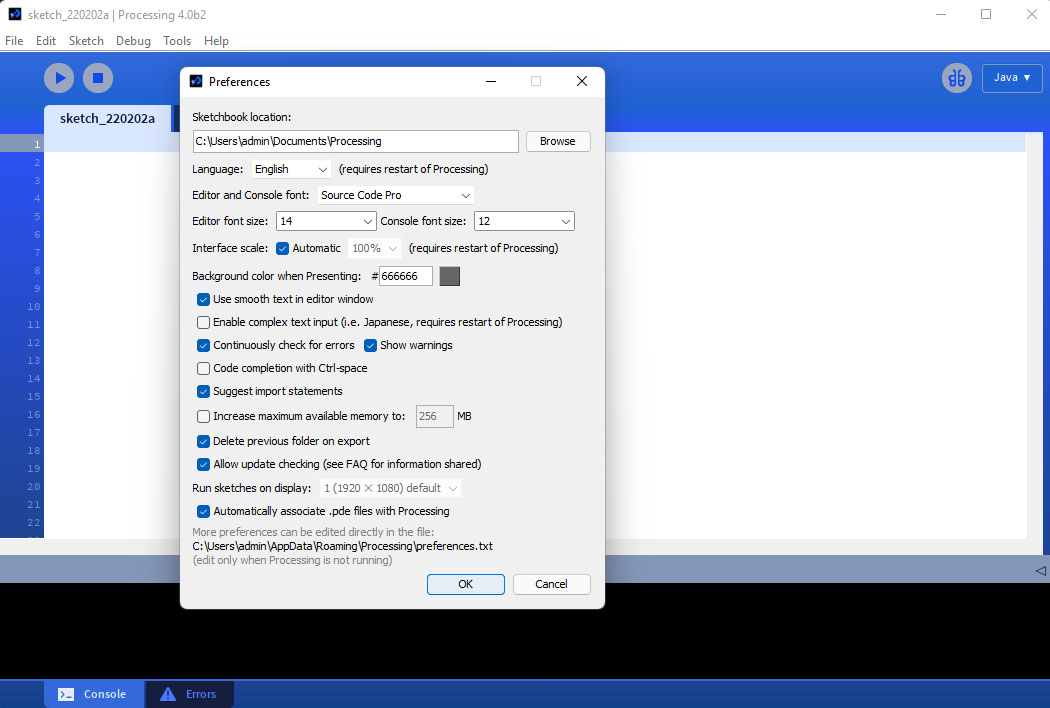Enable Increase maximum available memory checkbox
The width and height of the screenshot is (1050, 708).
pyautogui.click(x=204, y=416)
